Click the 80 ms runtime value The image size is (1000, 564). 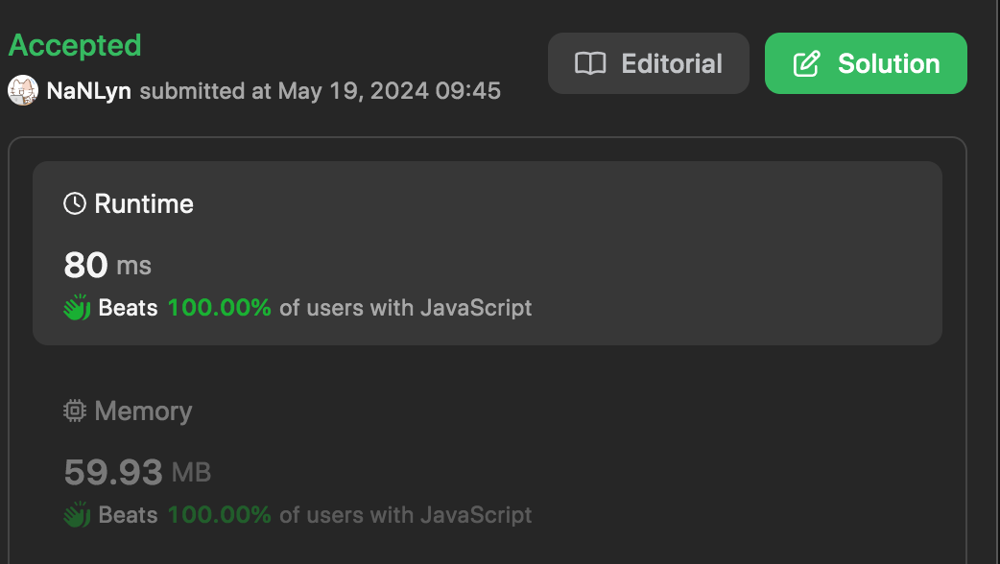(x=107, y=265)
